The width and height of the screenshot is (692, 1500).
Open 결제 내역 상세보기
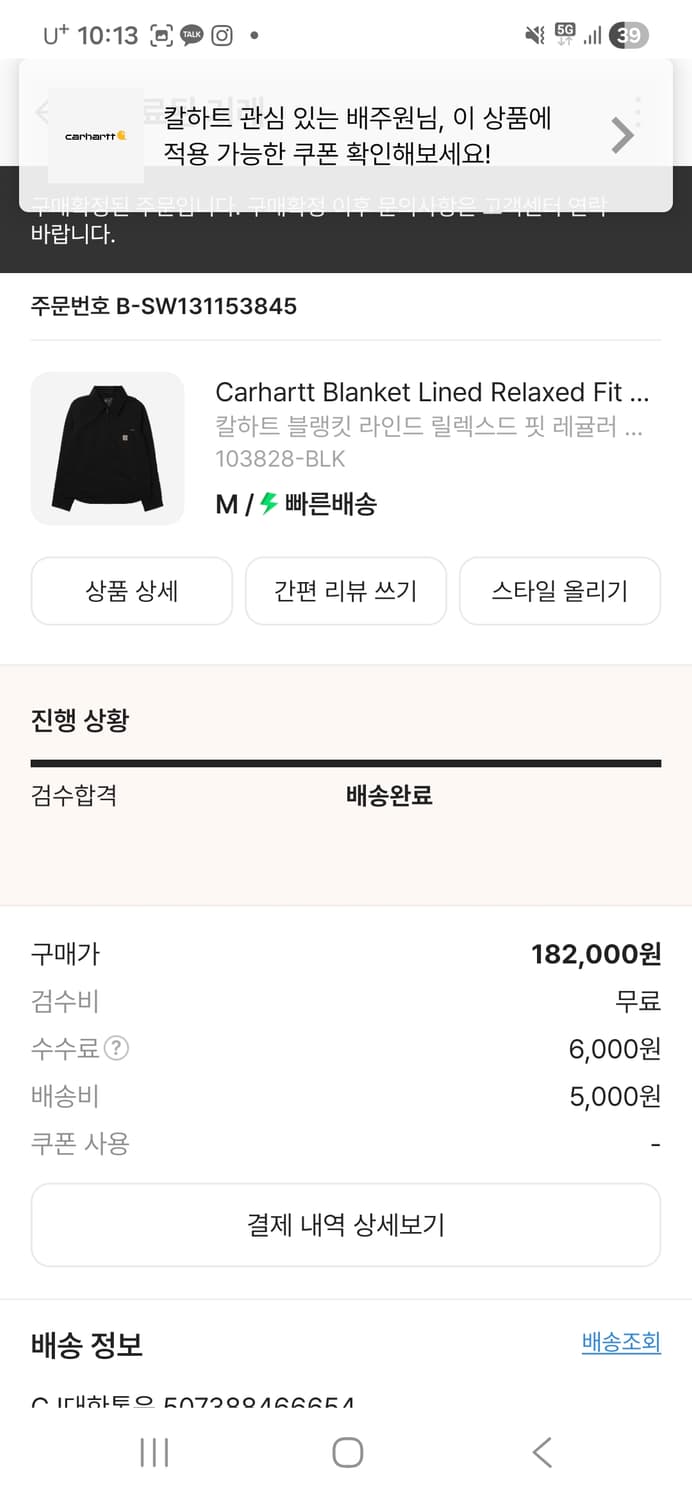346,1224
